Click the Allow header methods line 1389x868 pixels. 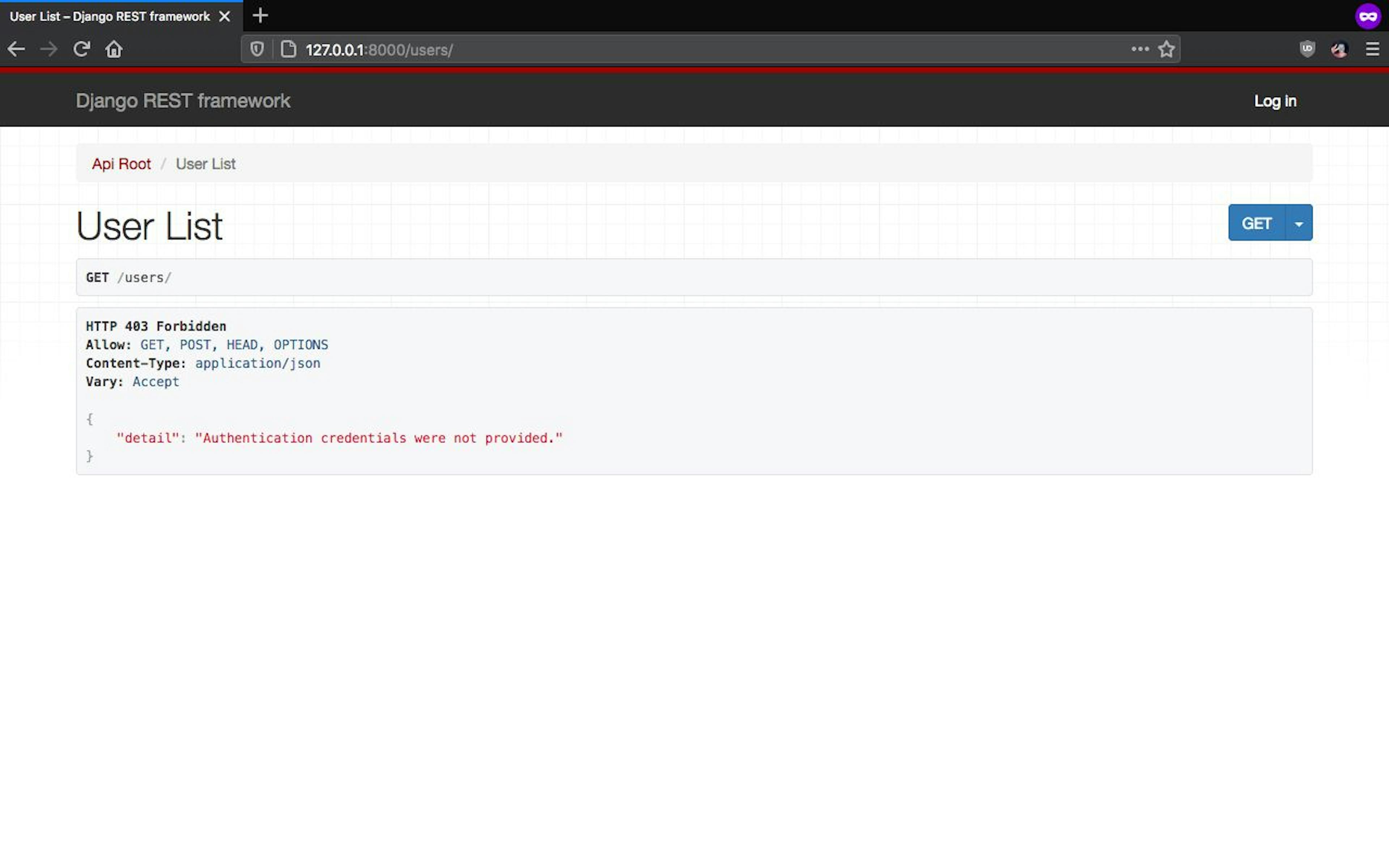(x=207, y=344)
